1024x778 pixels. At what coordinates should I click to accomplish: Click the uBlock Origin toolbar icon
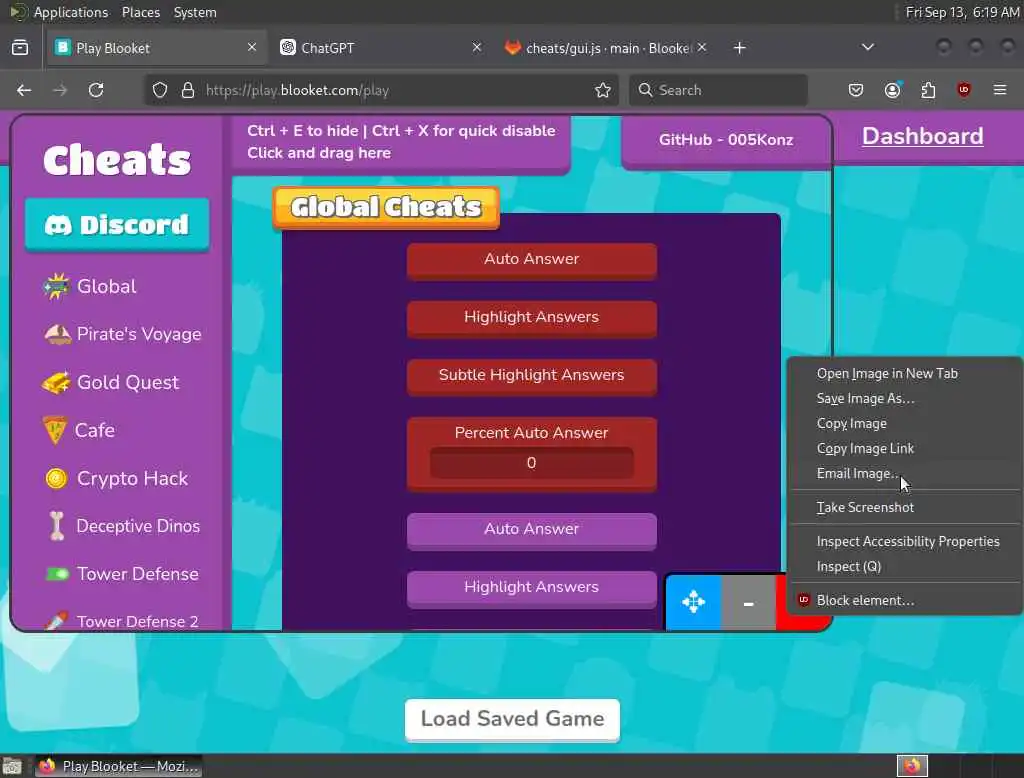(x=963, y=90)
